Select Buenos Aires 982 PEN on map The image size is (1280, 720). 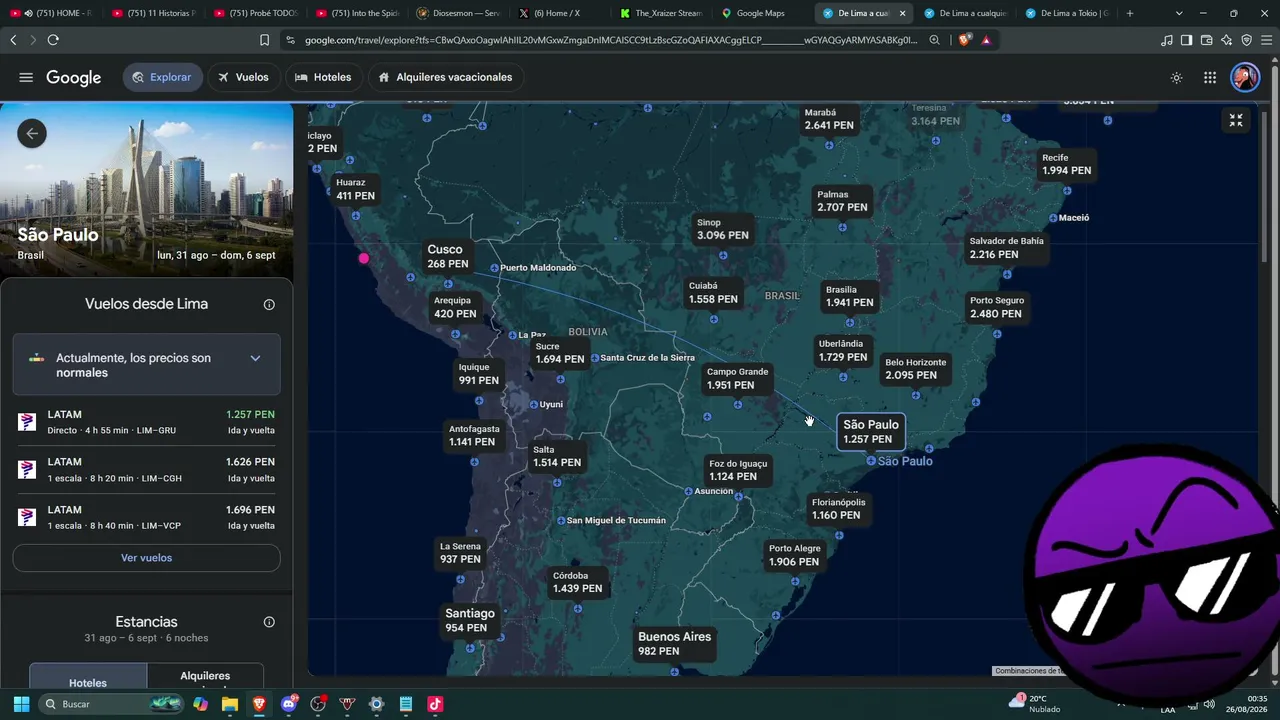[x=675, y=644]
